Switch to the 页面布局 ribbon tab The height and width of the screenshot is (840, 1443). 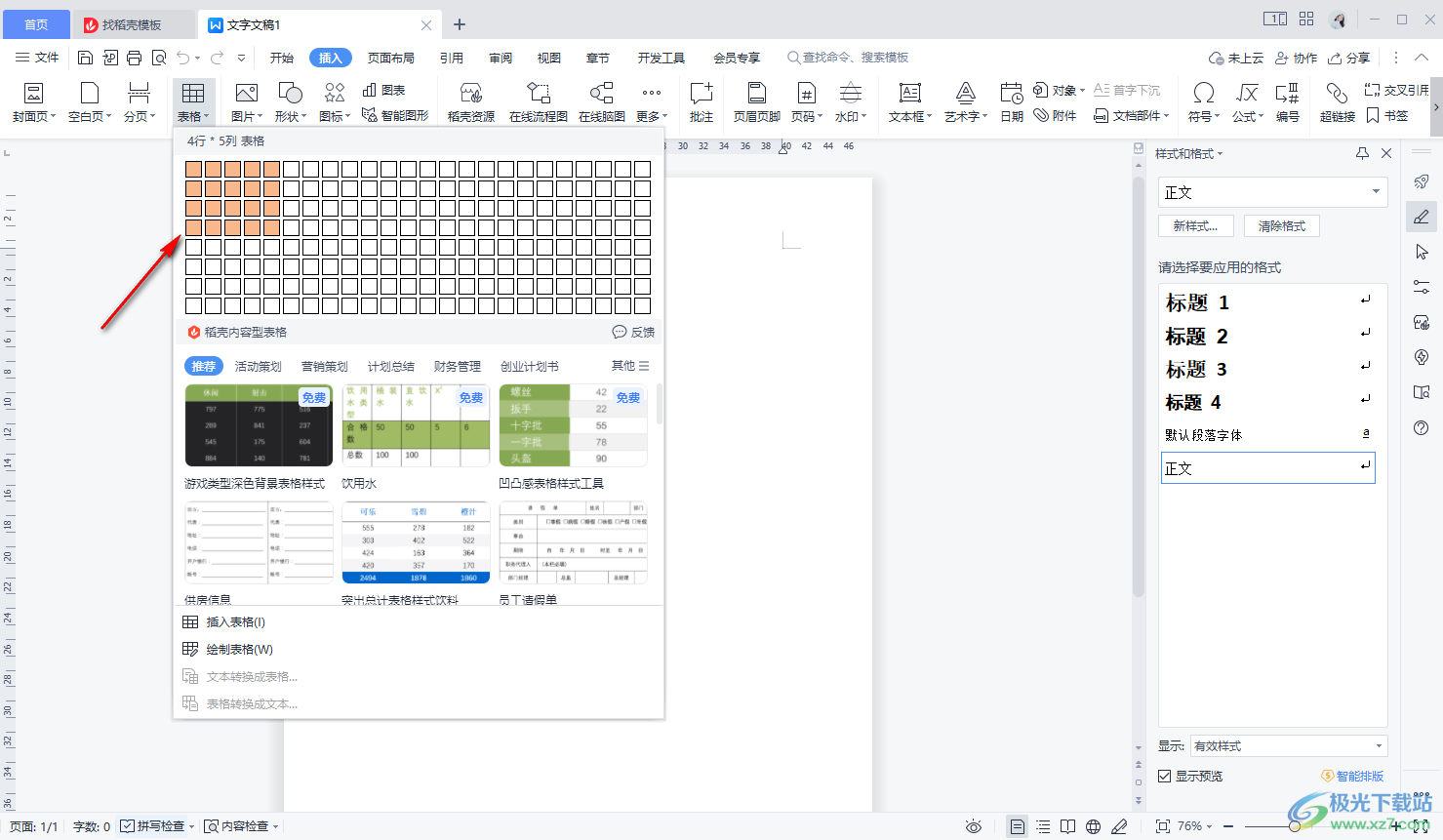(x=391, y=58)
